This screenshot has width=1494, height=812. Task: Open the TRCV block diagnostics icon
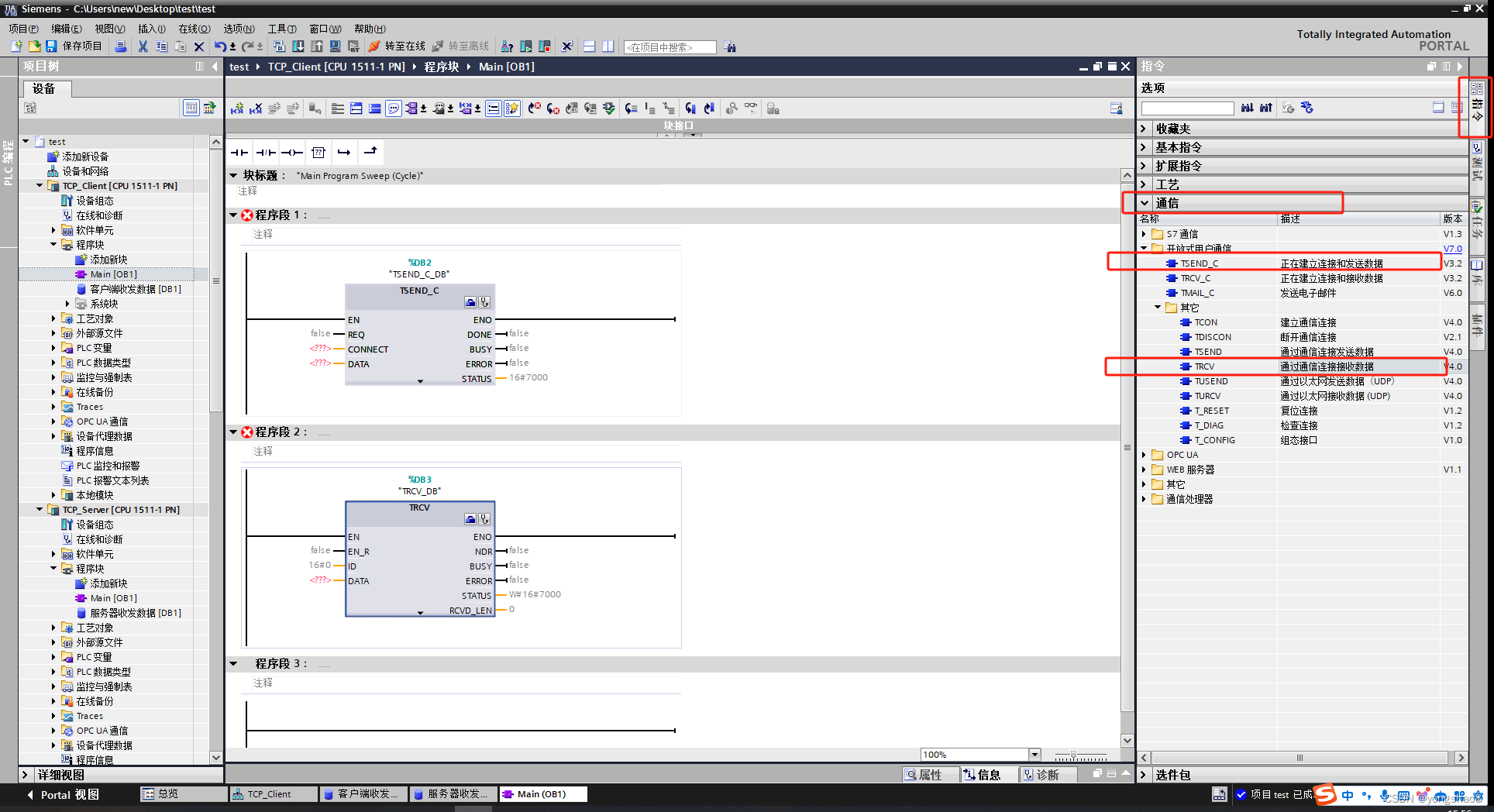point(484,519)
